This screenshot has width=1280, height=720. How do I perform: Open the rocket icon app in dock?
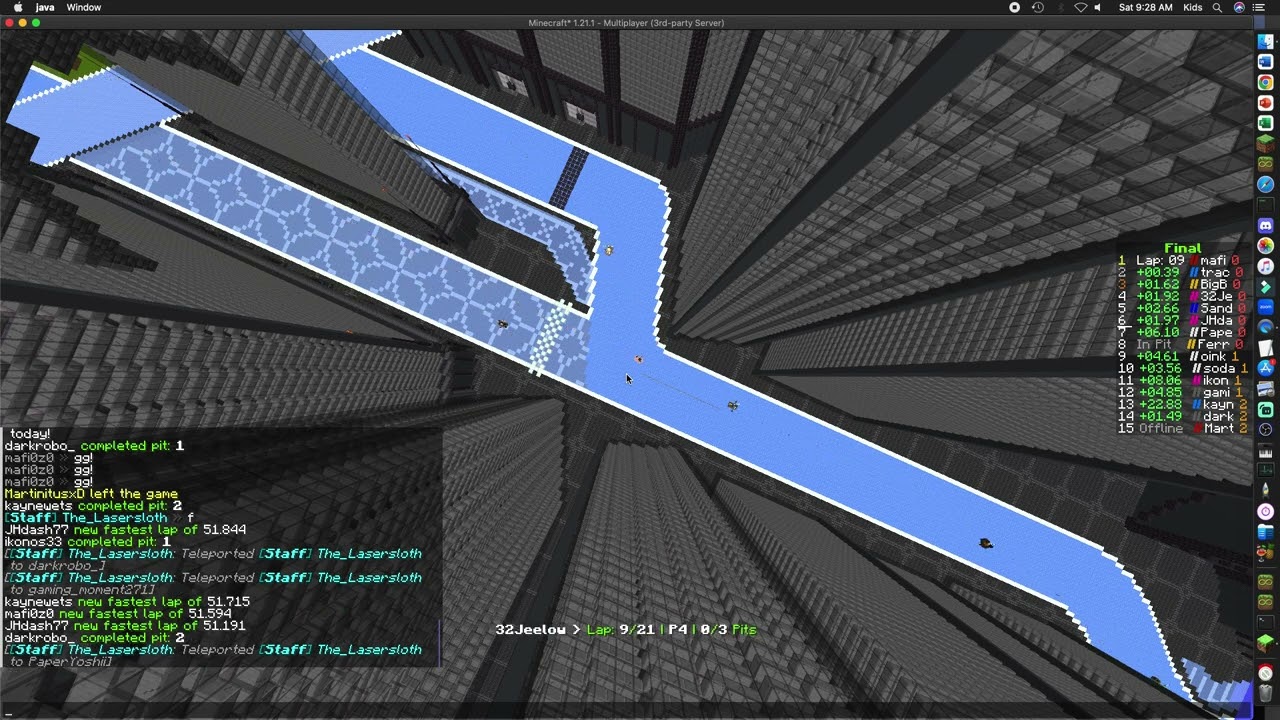tap(1265, 490)
